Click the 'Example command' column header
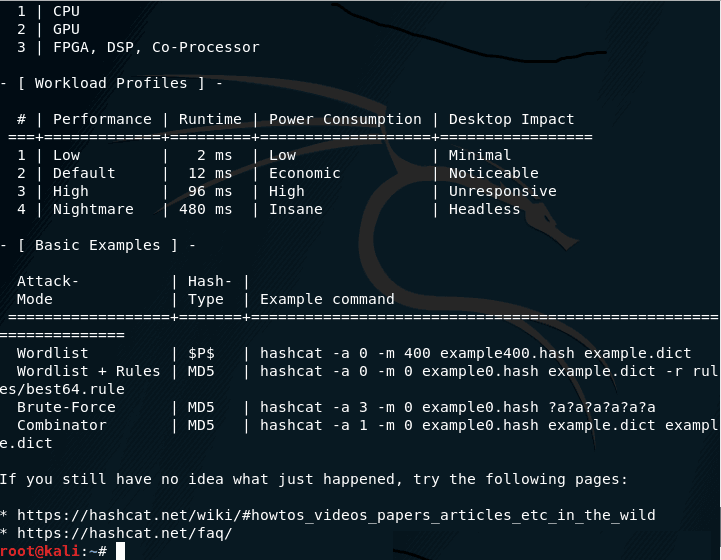Screen dimensions: 721x560 (x=327, y=299)
